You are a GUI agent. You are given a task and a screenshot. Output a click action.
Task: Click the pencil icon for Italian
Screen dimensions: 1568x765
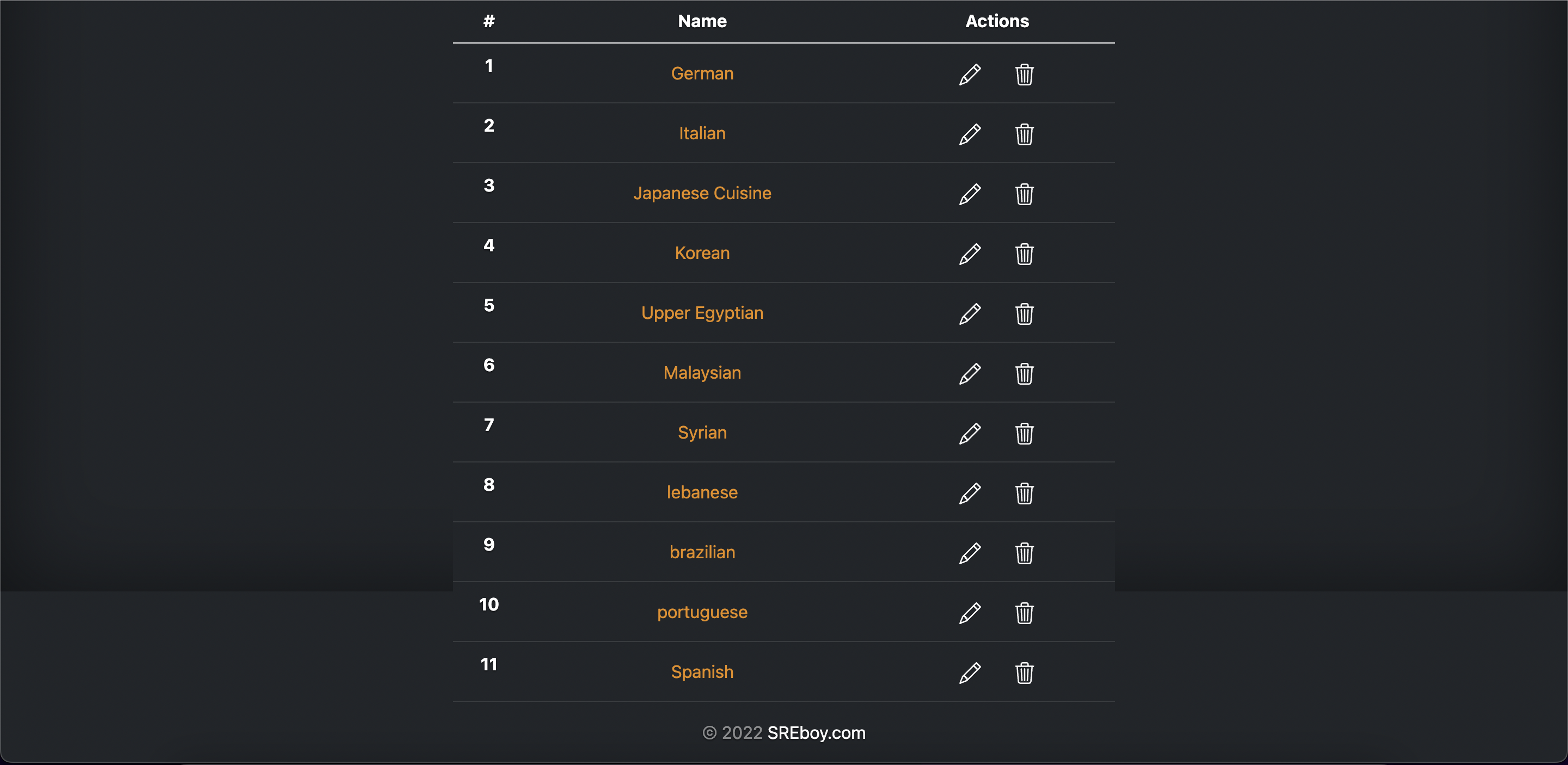[970, 134]
